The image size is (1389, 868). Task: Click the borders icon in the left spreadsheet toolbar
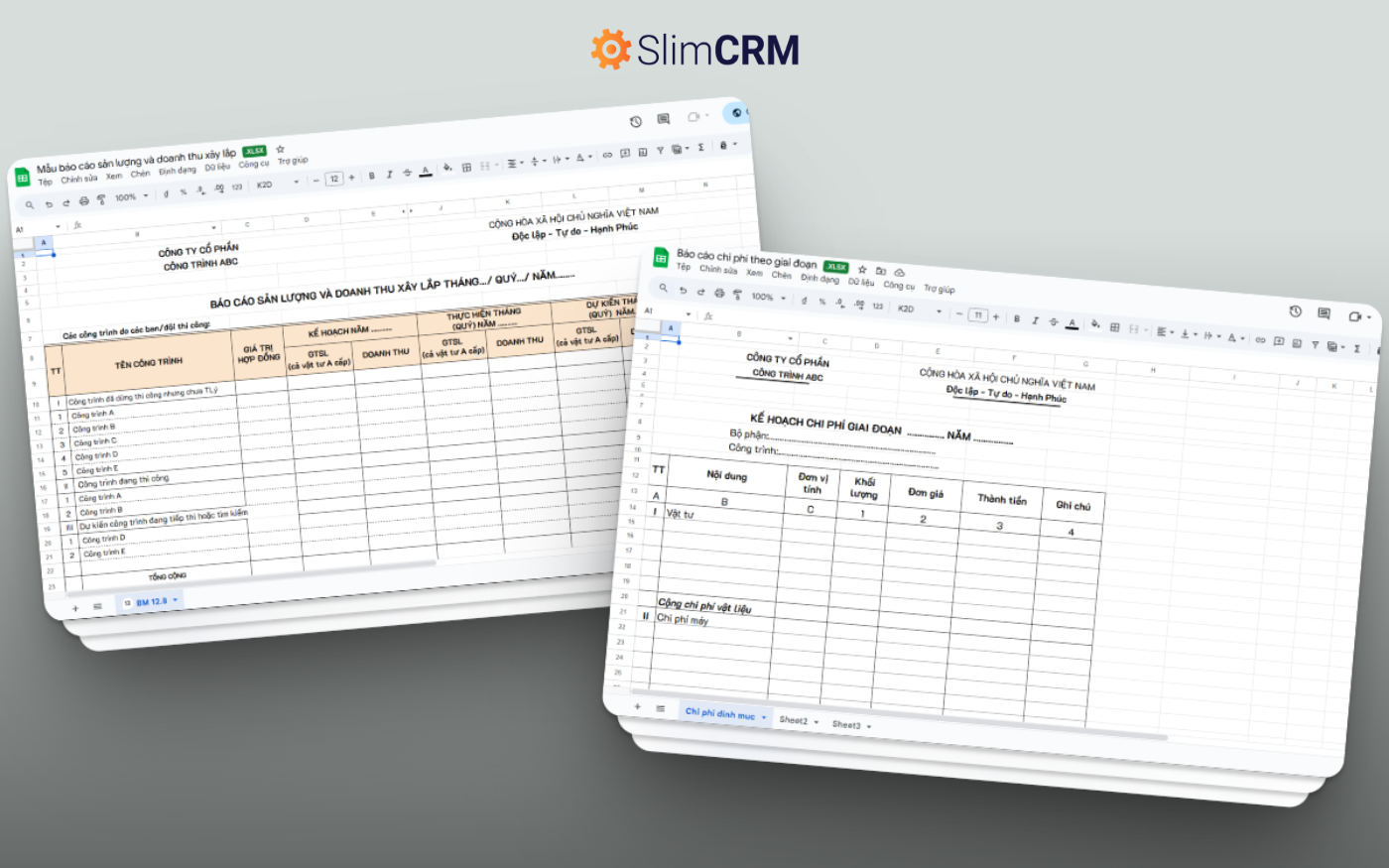(466, 168)
